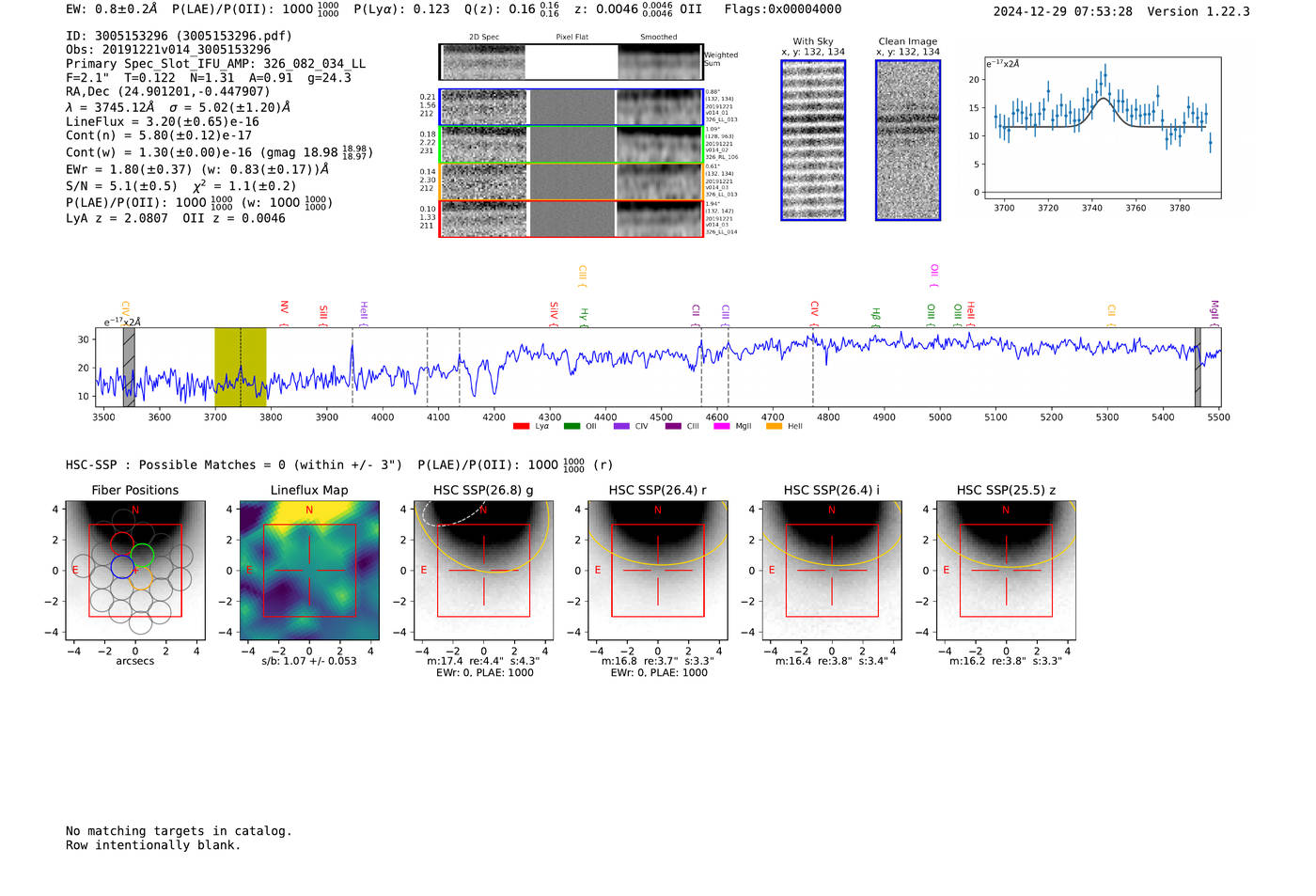Click the green-bordered 2D spectrum row

[x=571, y=144]
